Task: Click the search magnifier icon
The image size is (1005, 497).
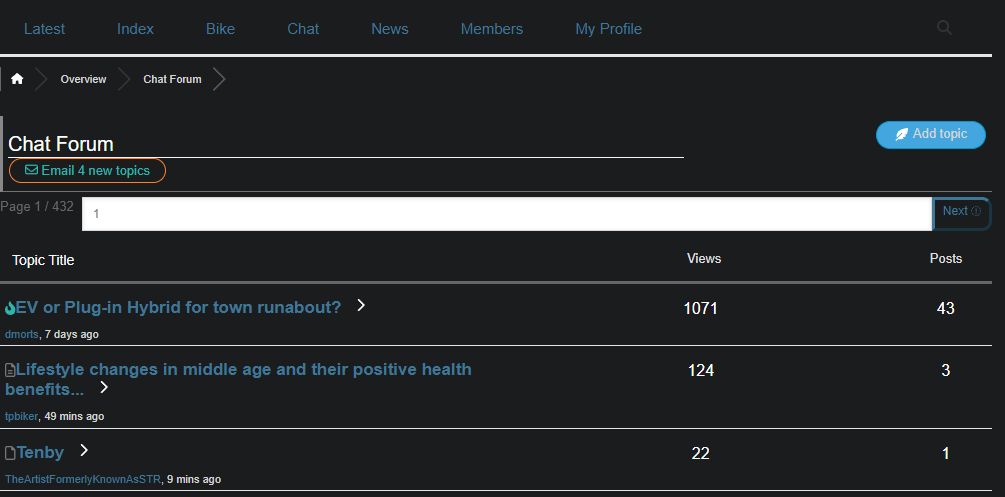Action: pos(944,28)
